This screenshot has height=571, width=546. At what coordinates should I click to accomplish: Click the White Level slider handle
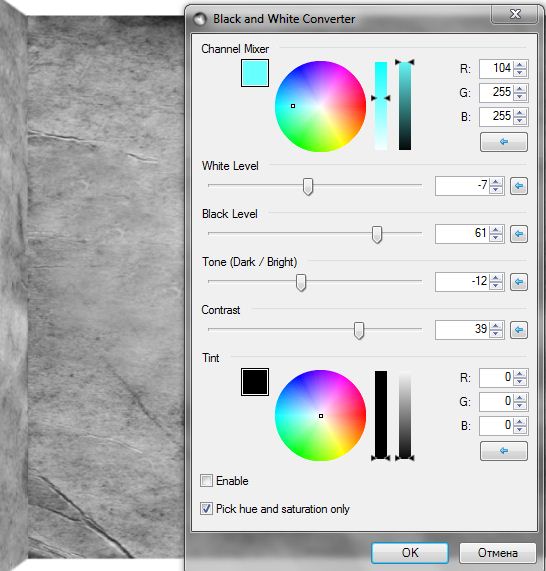tap(308, 186)
